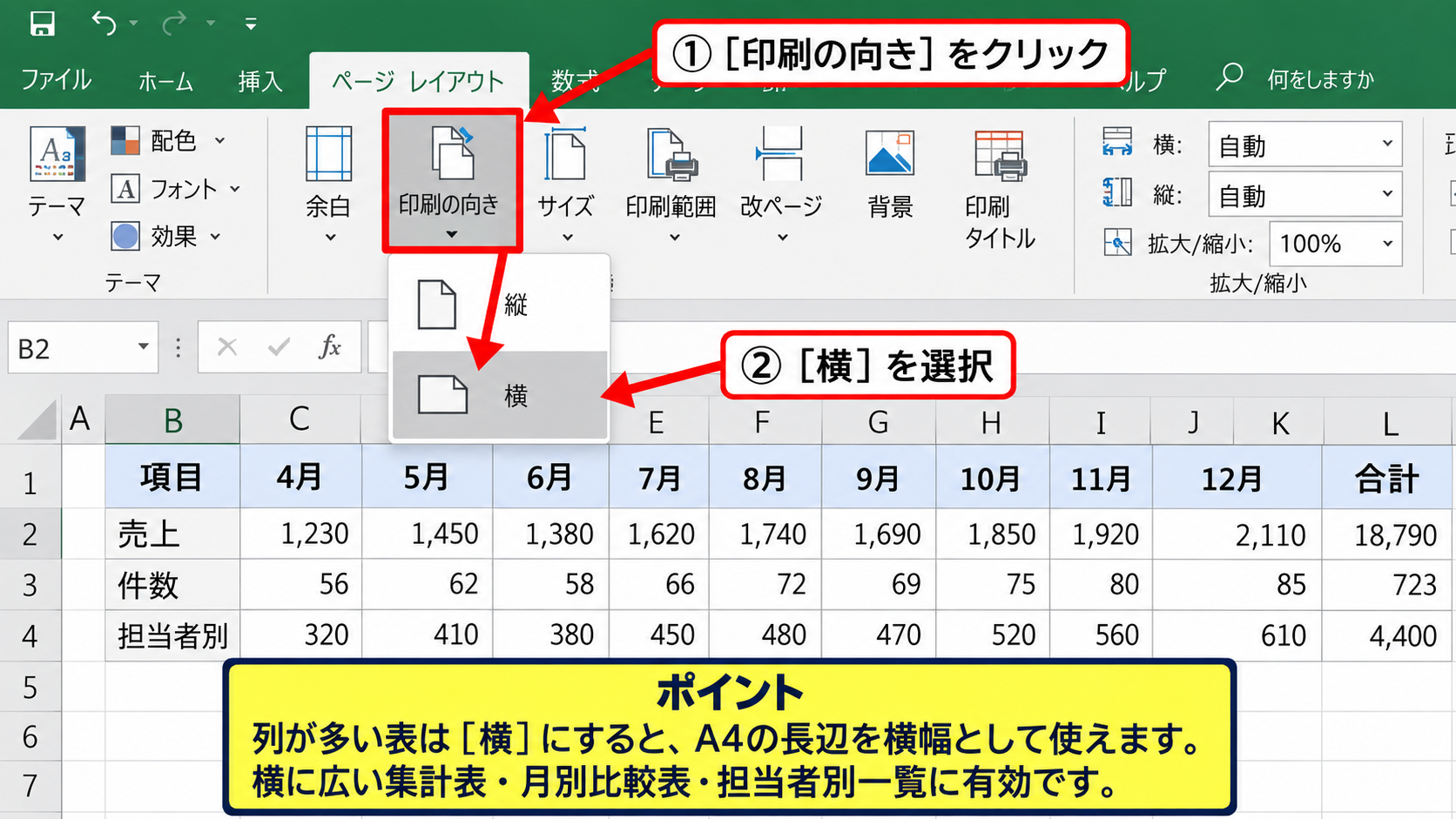The image size is (1456, 819).
Task: Open the 横 width scaling dropdown
Action: coord(1304,144)
